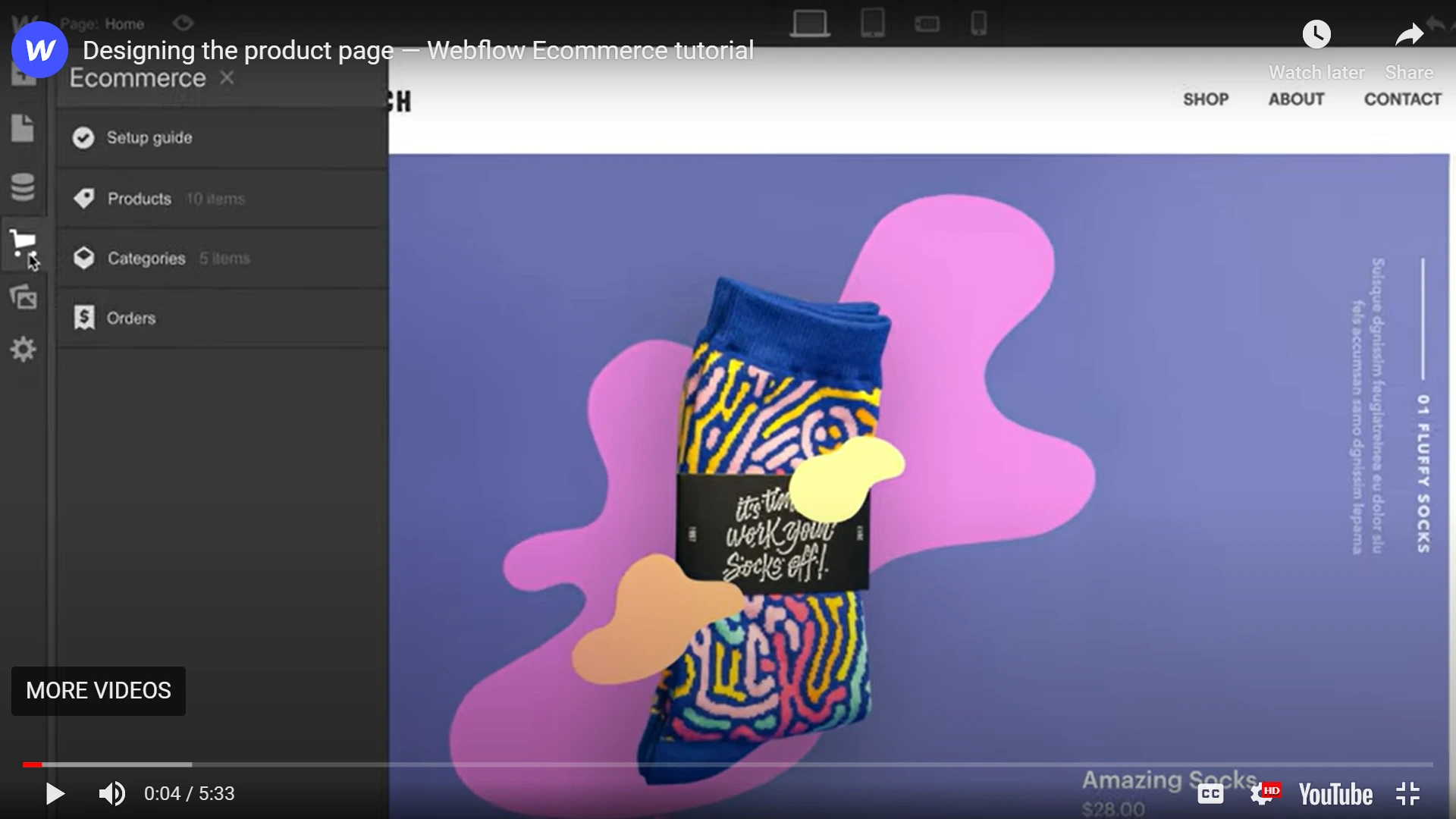This screenshot has width=1456, height=819.
Task: Click the play button to resume video
Action: 52,794
